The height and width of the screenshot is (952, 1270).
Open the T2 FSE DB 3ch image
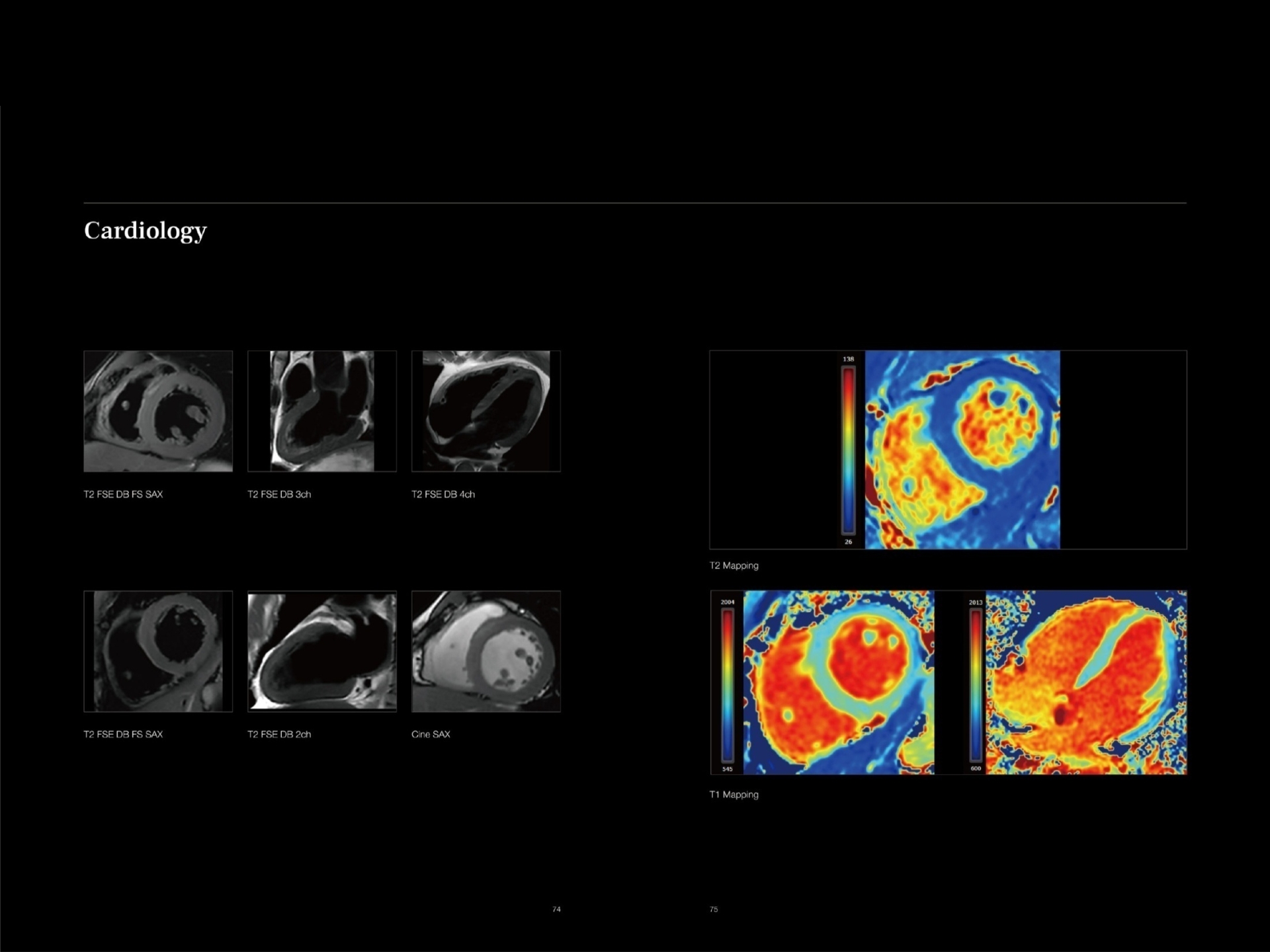tap(321, 410)
